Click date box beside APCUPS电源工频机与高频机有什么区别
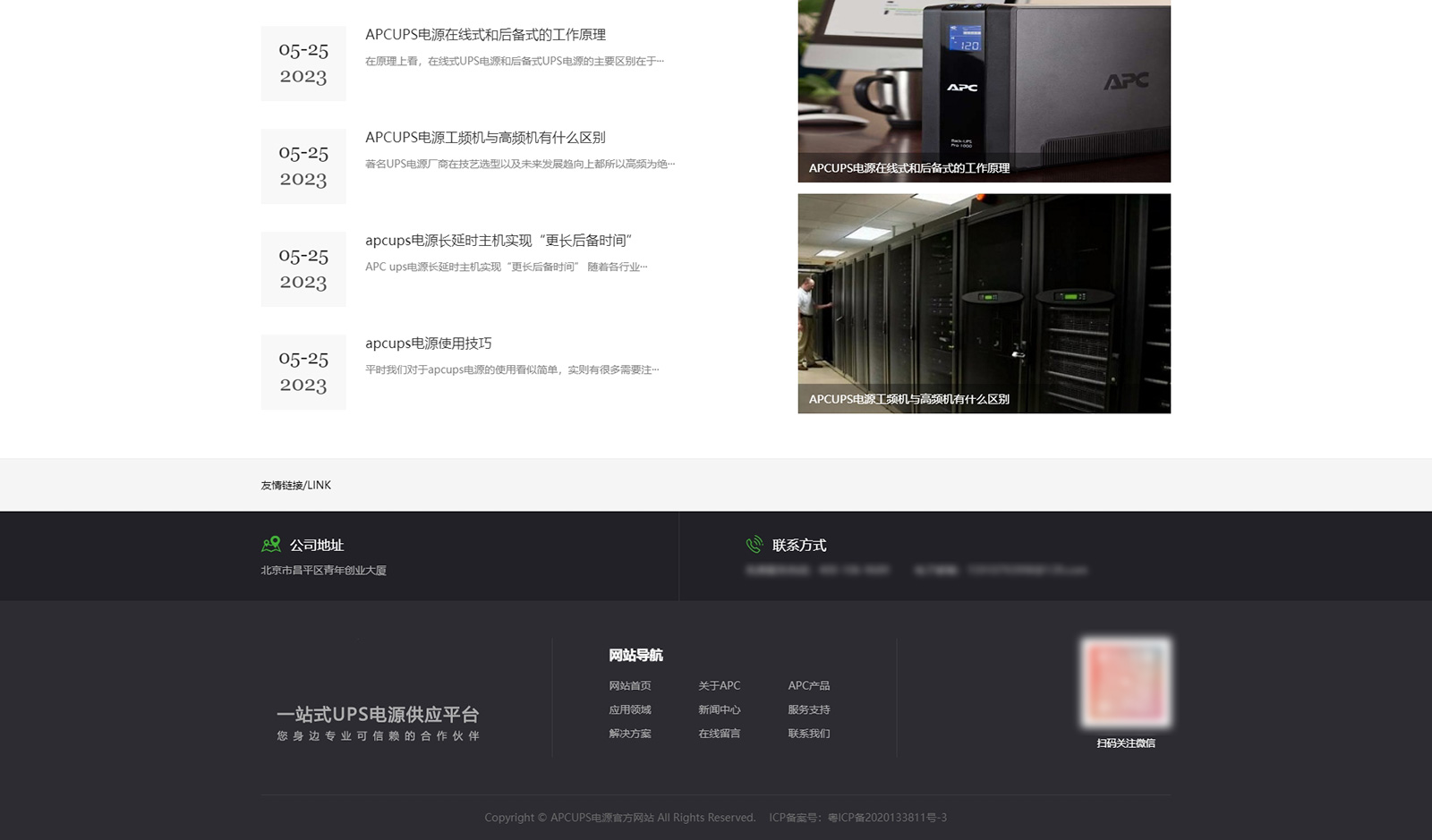The width and height of the screenshot is (1432, 840). (x=303, y=166)
